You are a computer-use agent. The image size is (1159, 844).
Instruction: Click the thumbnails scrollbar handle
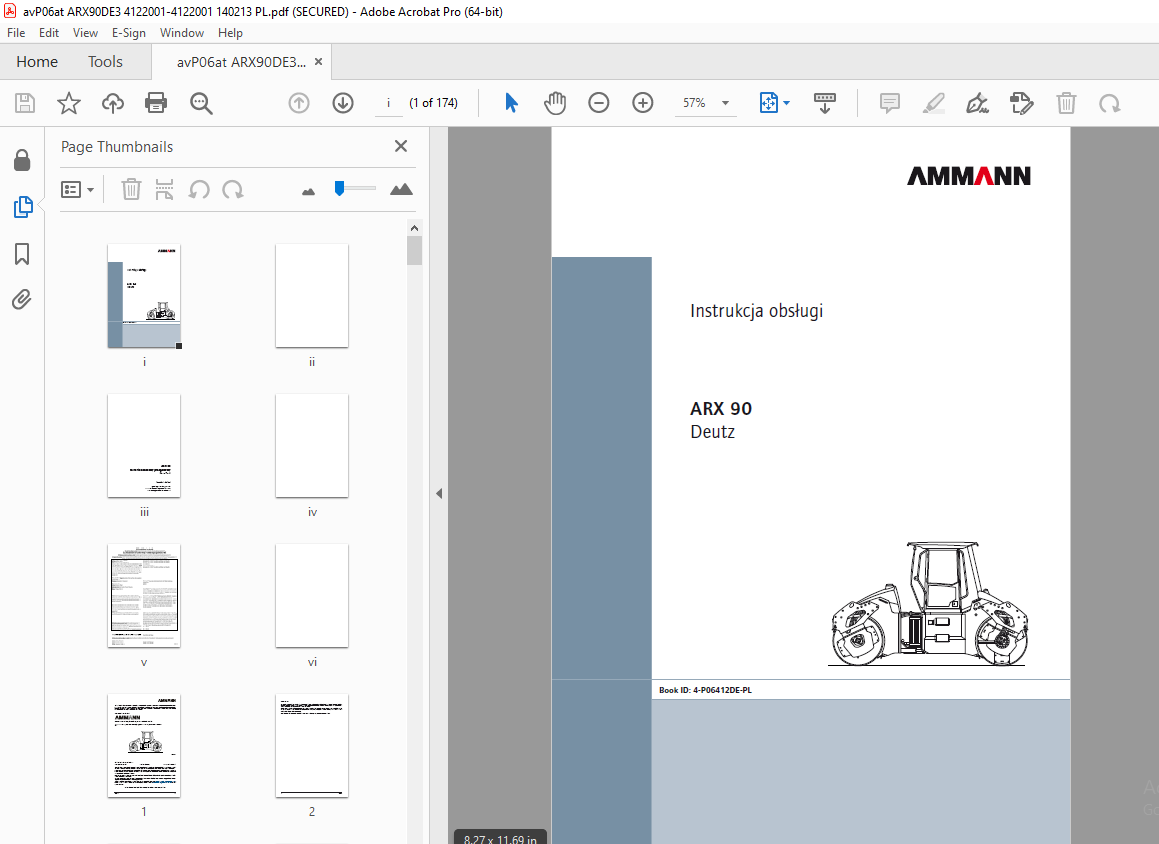[x=415, y=250]
